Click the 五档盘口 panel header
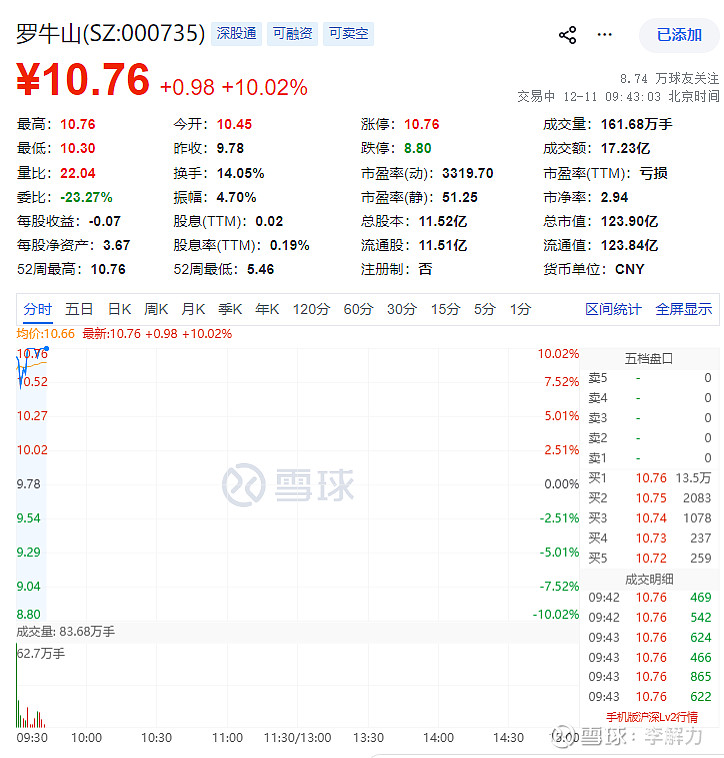 click(649, 359)
